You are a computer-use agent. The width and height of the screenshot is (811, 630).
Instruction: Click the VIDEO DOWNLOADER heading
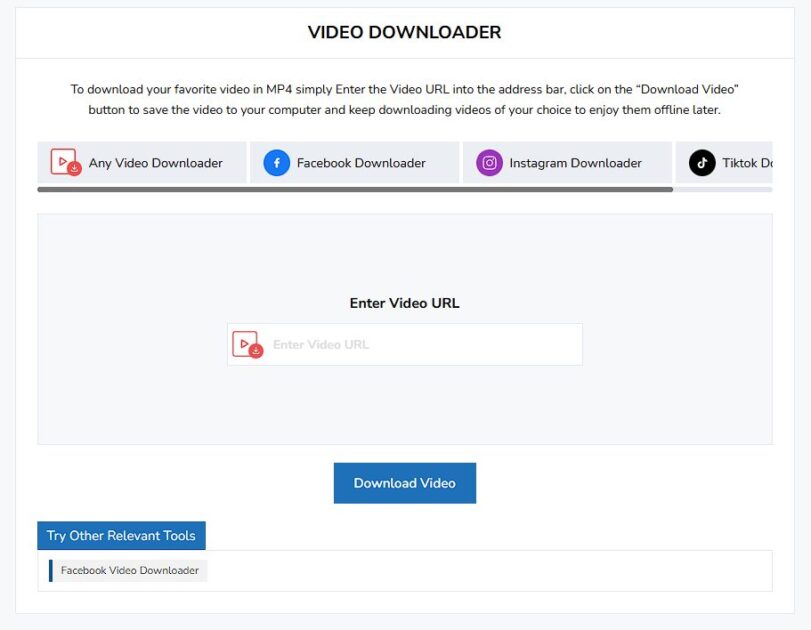tap(404, 32)
